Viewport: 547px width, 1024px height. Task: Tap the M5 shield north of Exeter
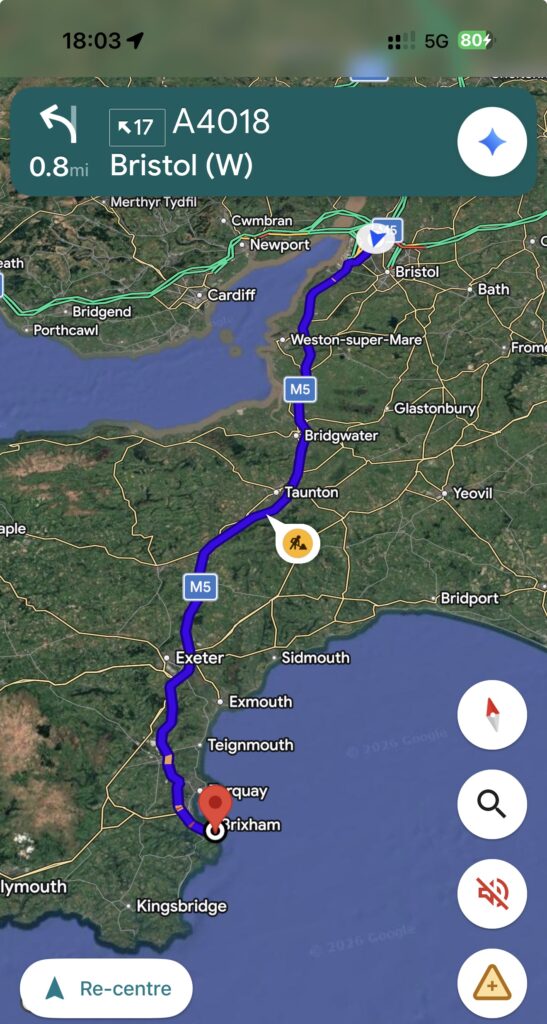point(200,586)
